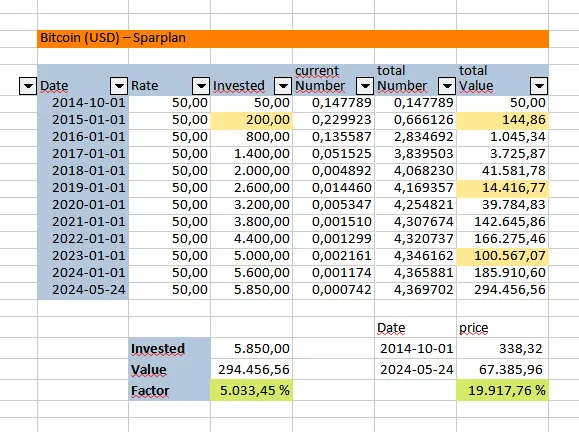Open filter arrow in blank column before Date
This screenshot has height=432, width=579.
[x=28, y=86]
